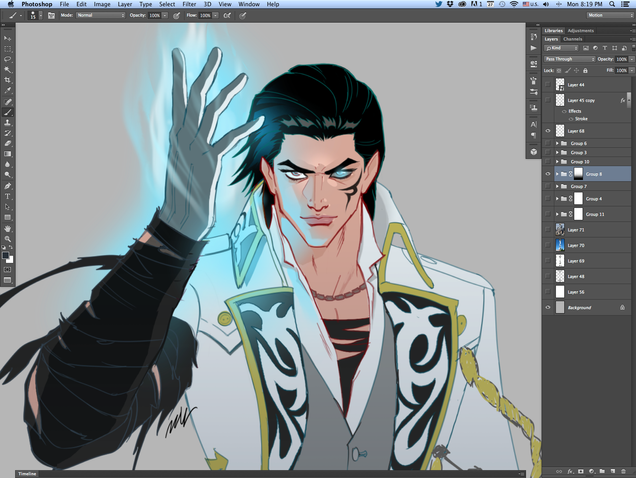Open the Brush panel toggle in options bar
Image resolution: width=636 pixels, height=478 pixels.
click(x=51, y=15)
